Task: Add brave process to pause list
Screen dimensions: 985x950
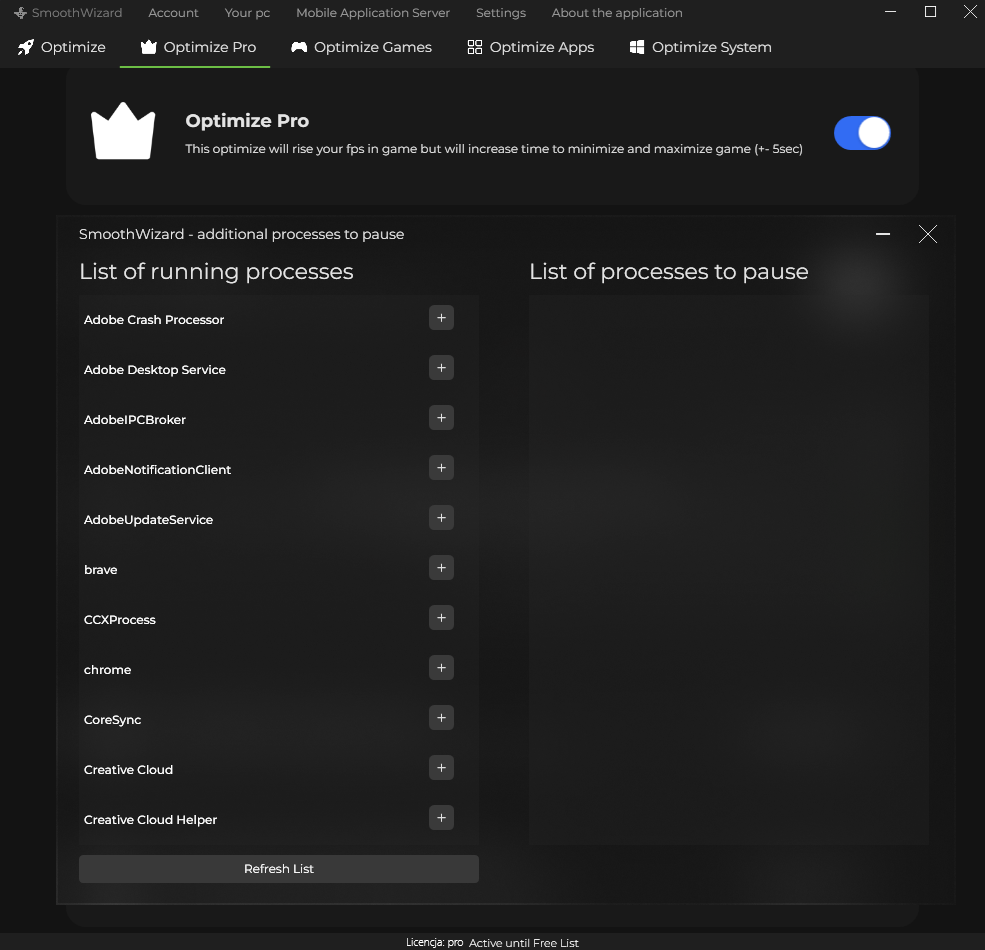Action: [441, 568]
